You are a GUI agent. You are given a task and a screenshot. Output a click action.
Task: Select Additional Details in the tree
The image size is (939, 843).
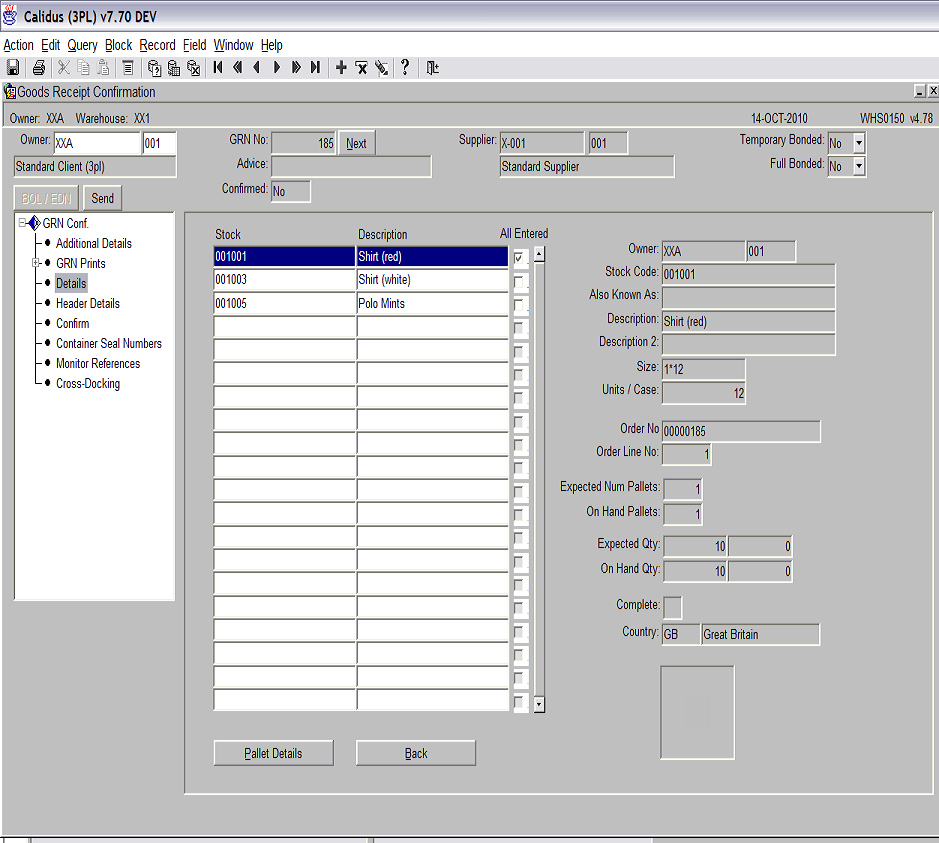(94, 243)
